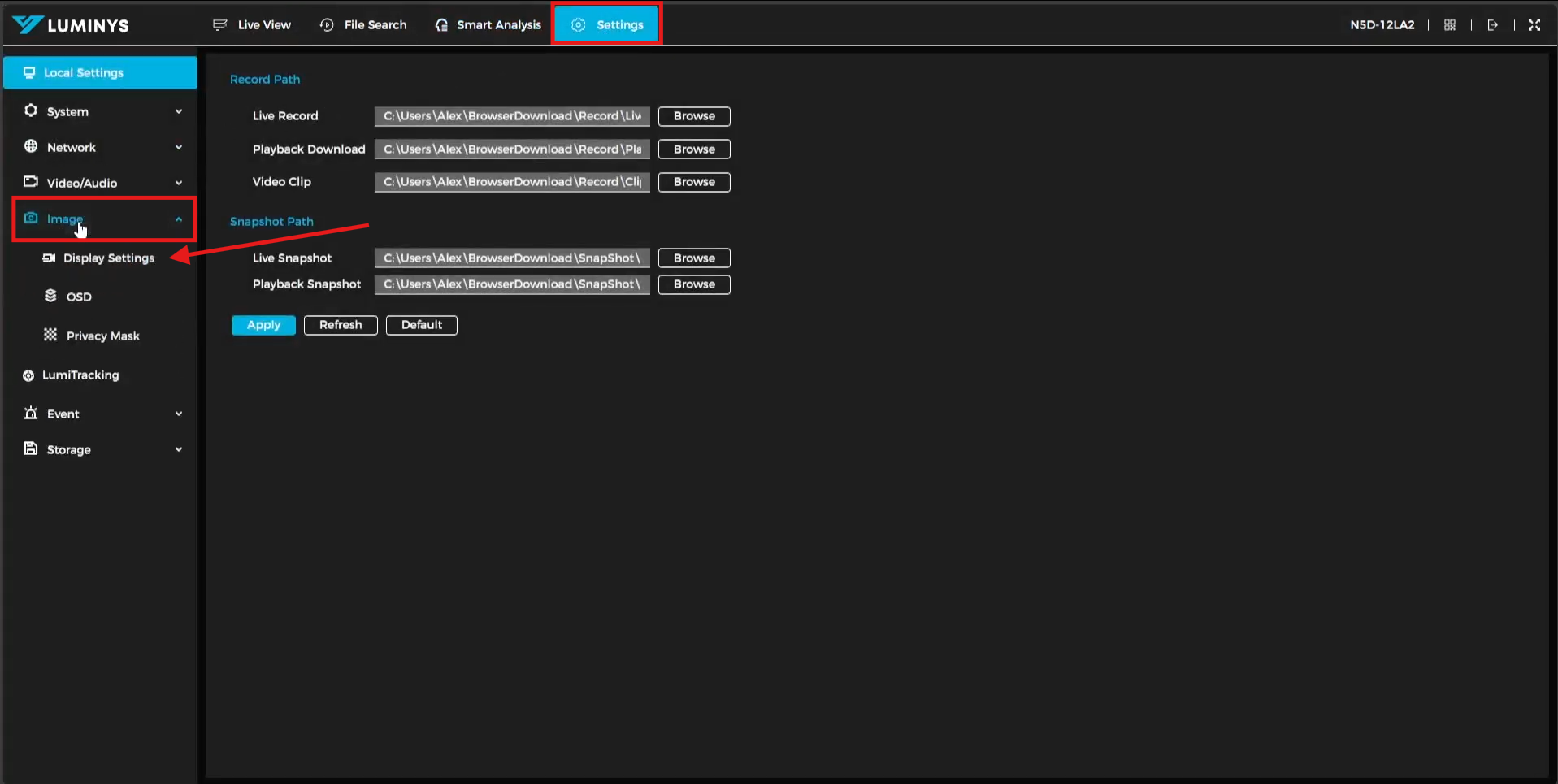
Task: Click the logout icon in top bar
Action: [1492, 25]
